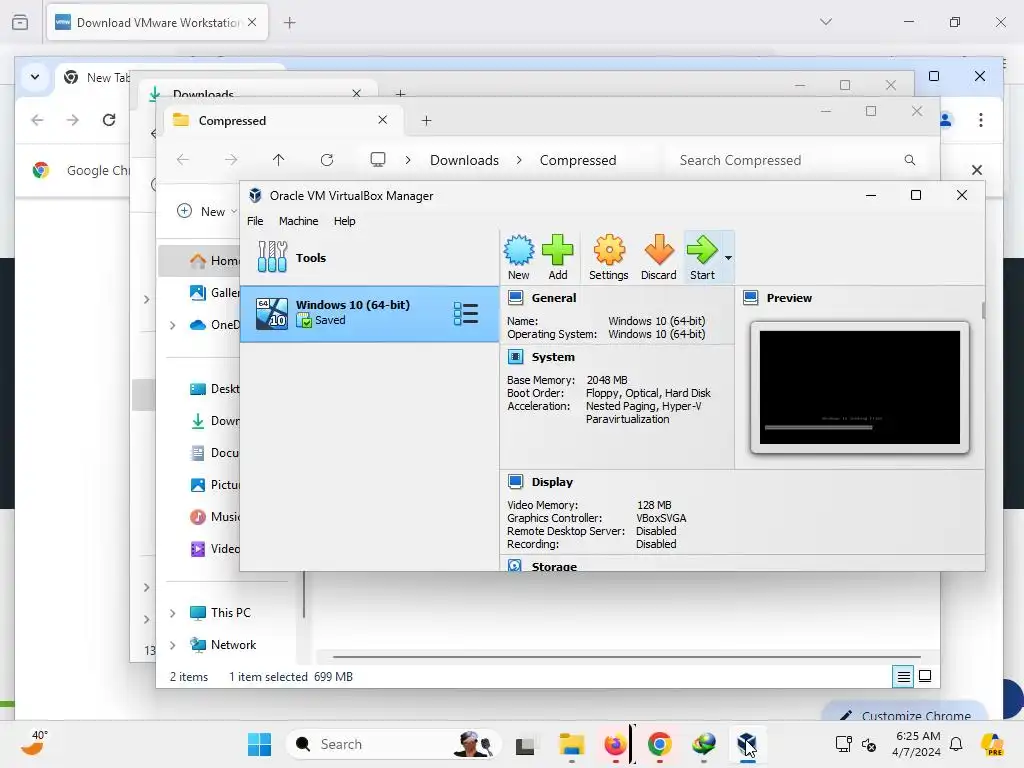
Task: Click the Add virtual machine icon
Action: pos(558,257)
